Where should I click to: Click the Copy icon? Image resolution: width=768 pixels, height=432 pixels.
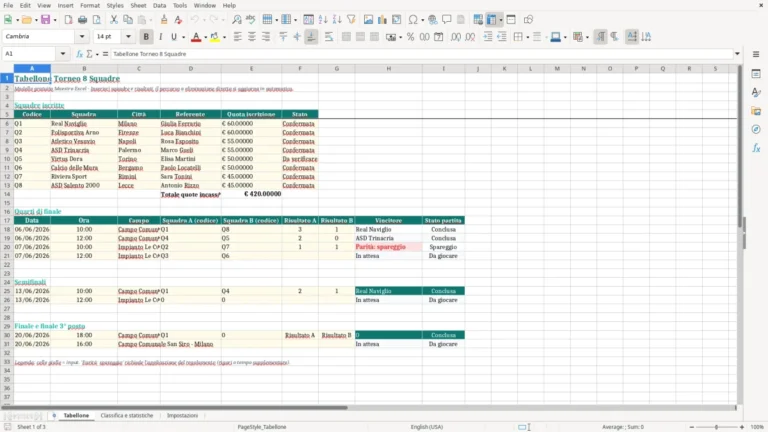[x=128, y=20]
